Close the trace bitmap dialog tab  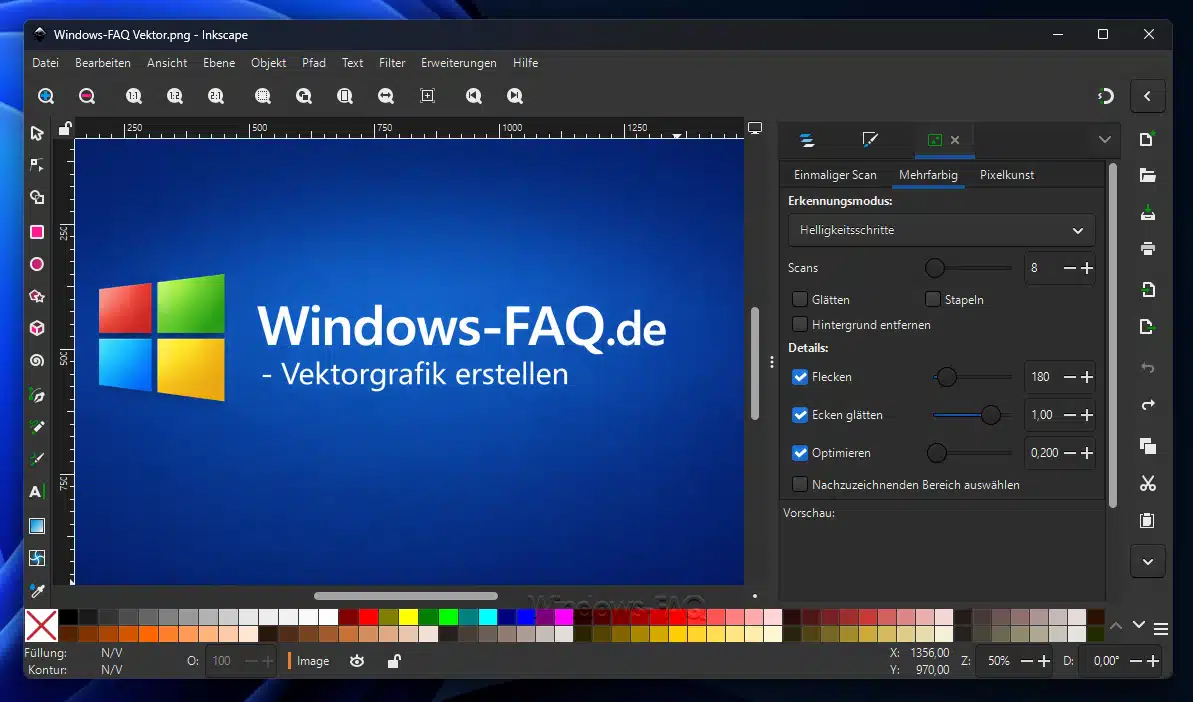[x=955, y=140]
